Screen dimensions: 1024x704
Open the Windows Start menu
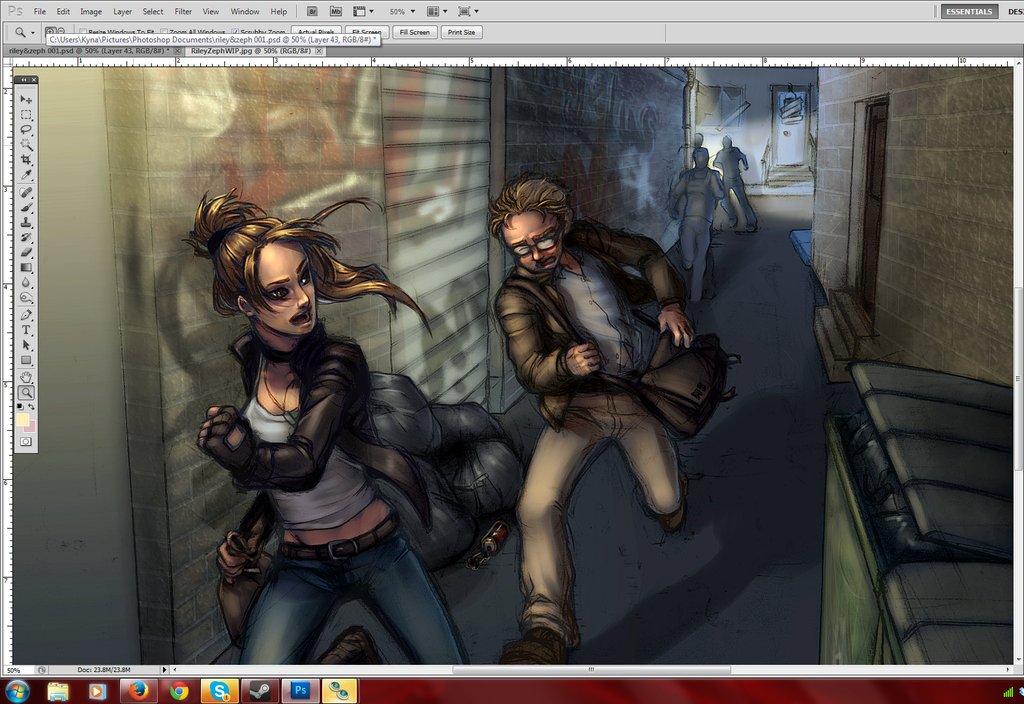coord(16,690)
